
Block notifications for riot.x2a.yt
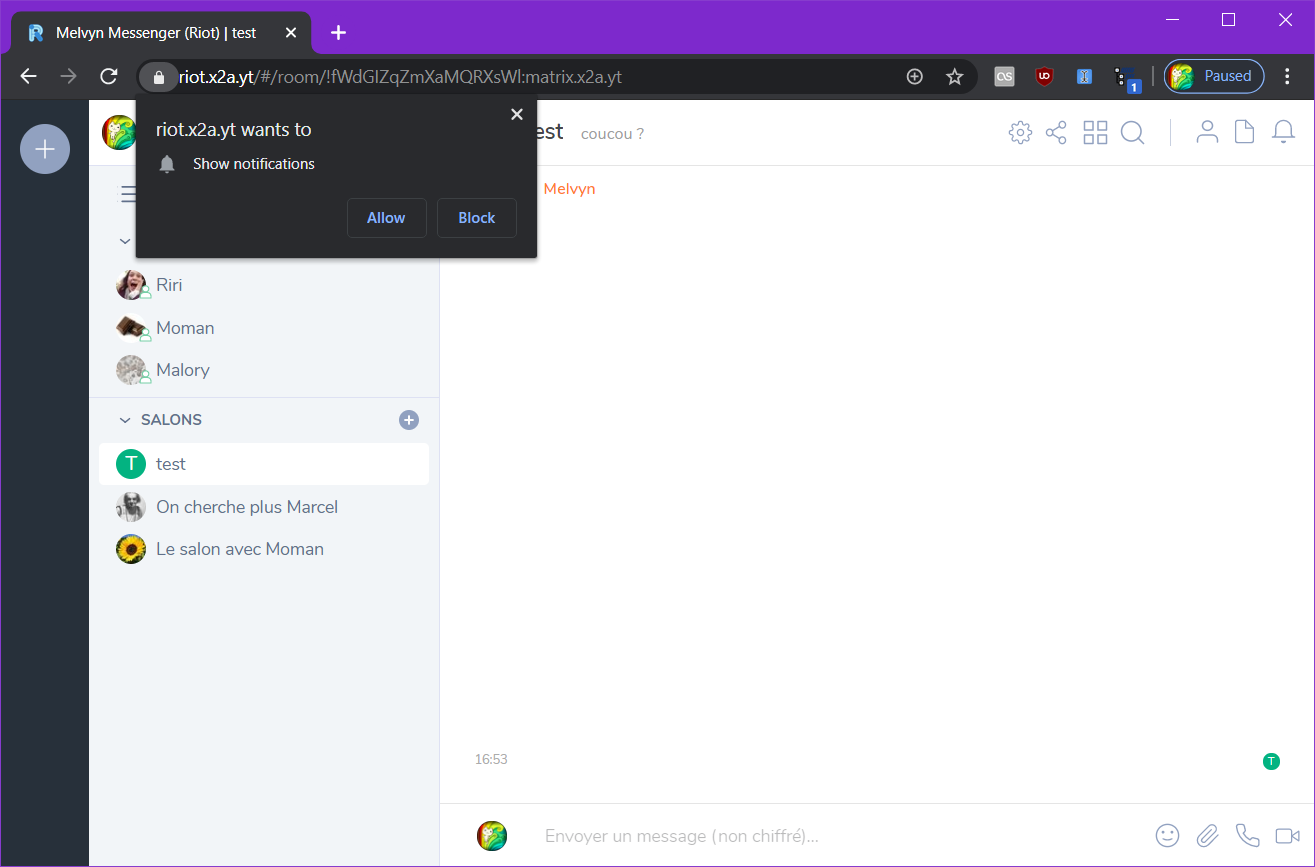tap(476, 218)
